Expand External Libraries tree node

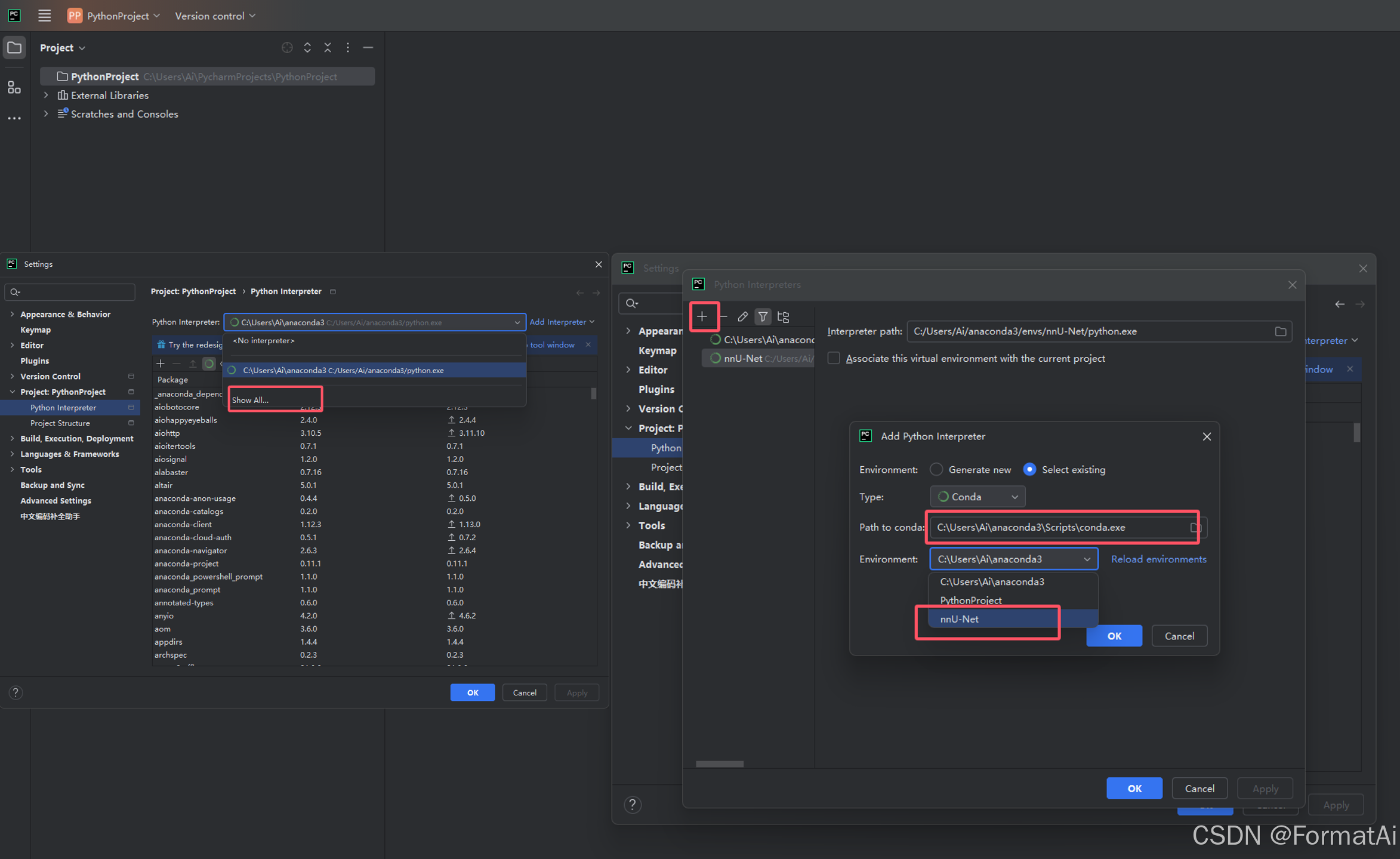point(46,95)
